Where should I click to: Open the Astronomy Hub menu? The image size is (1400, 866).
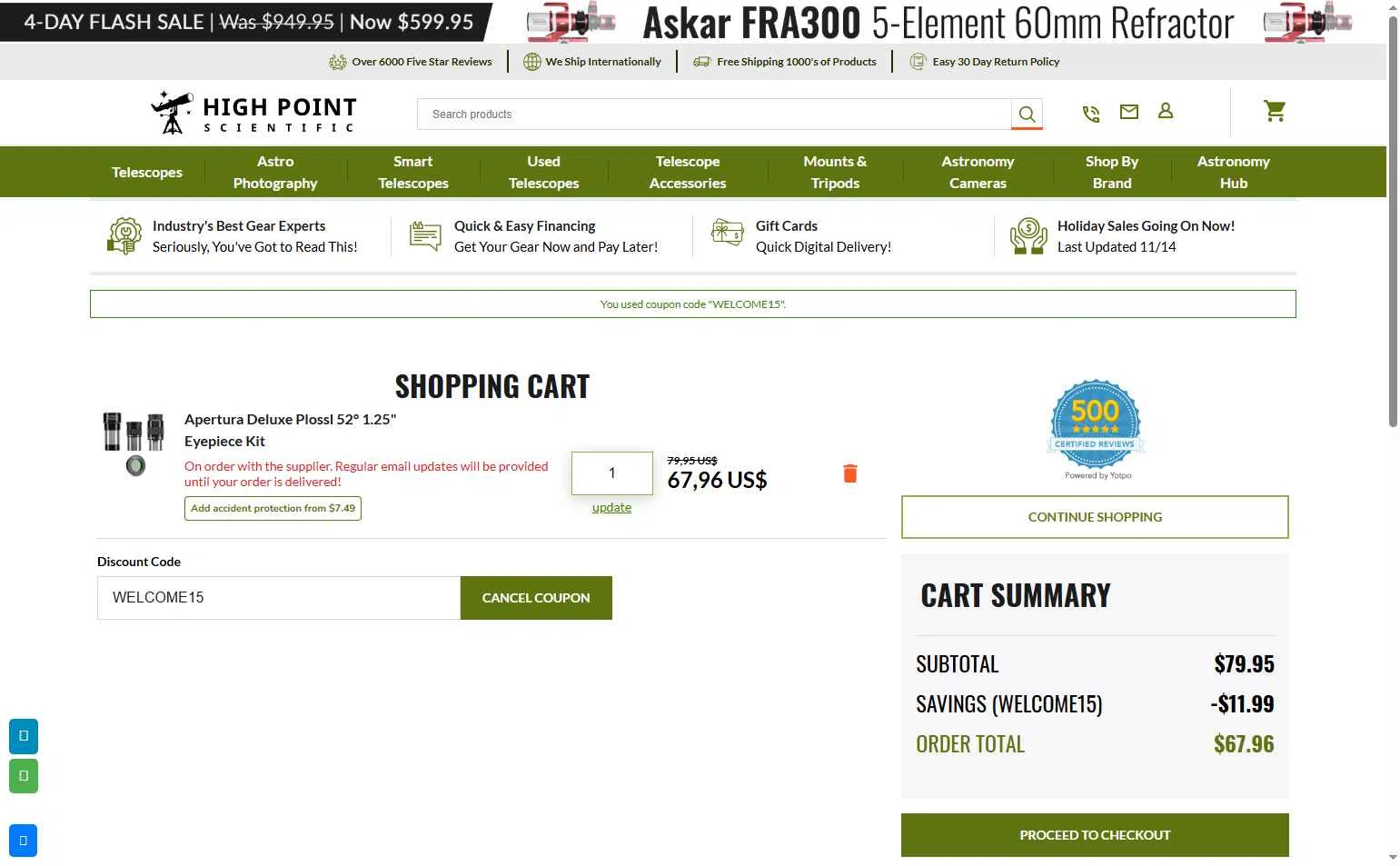click(x=1234, y=172)
